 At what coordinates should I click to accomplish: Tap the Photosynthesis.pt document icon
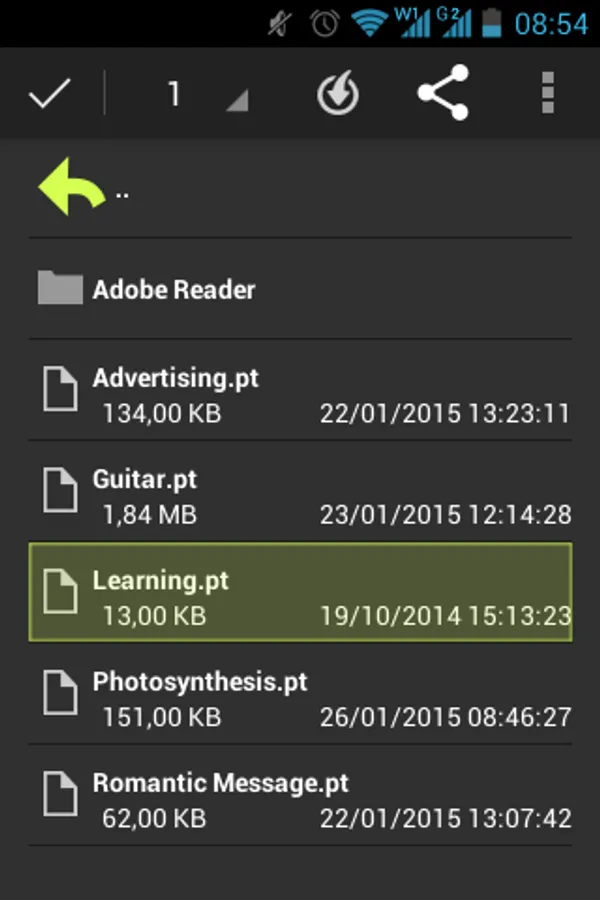(60, 693)
